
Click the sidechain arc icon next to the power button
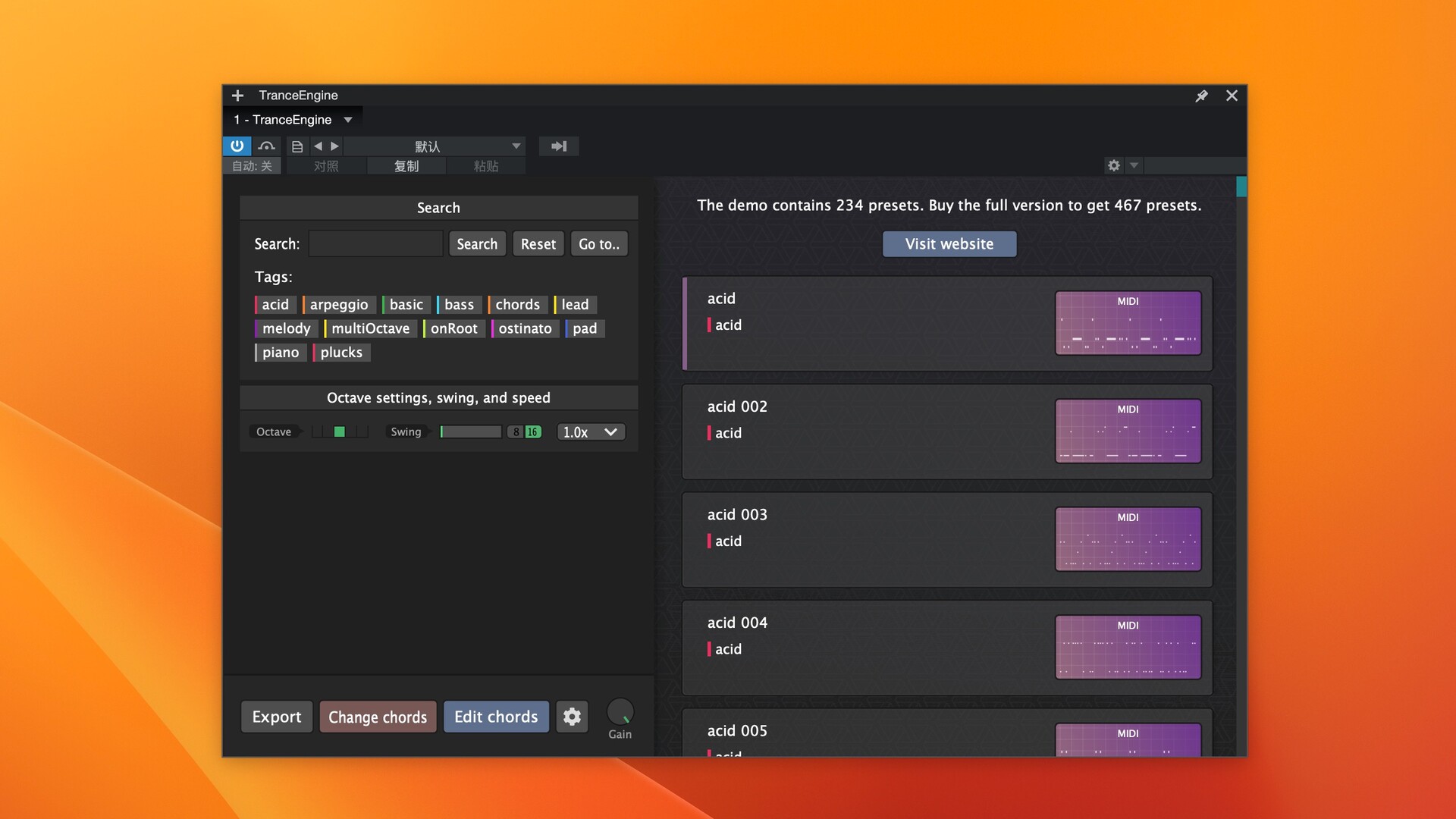(266, 146)
